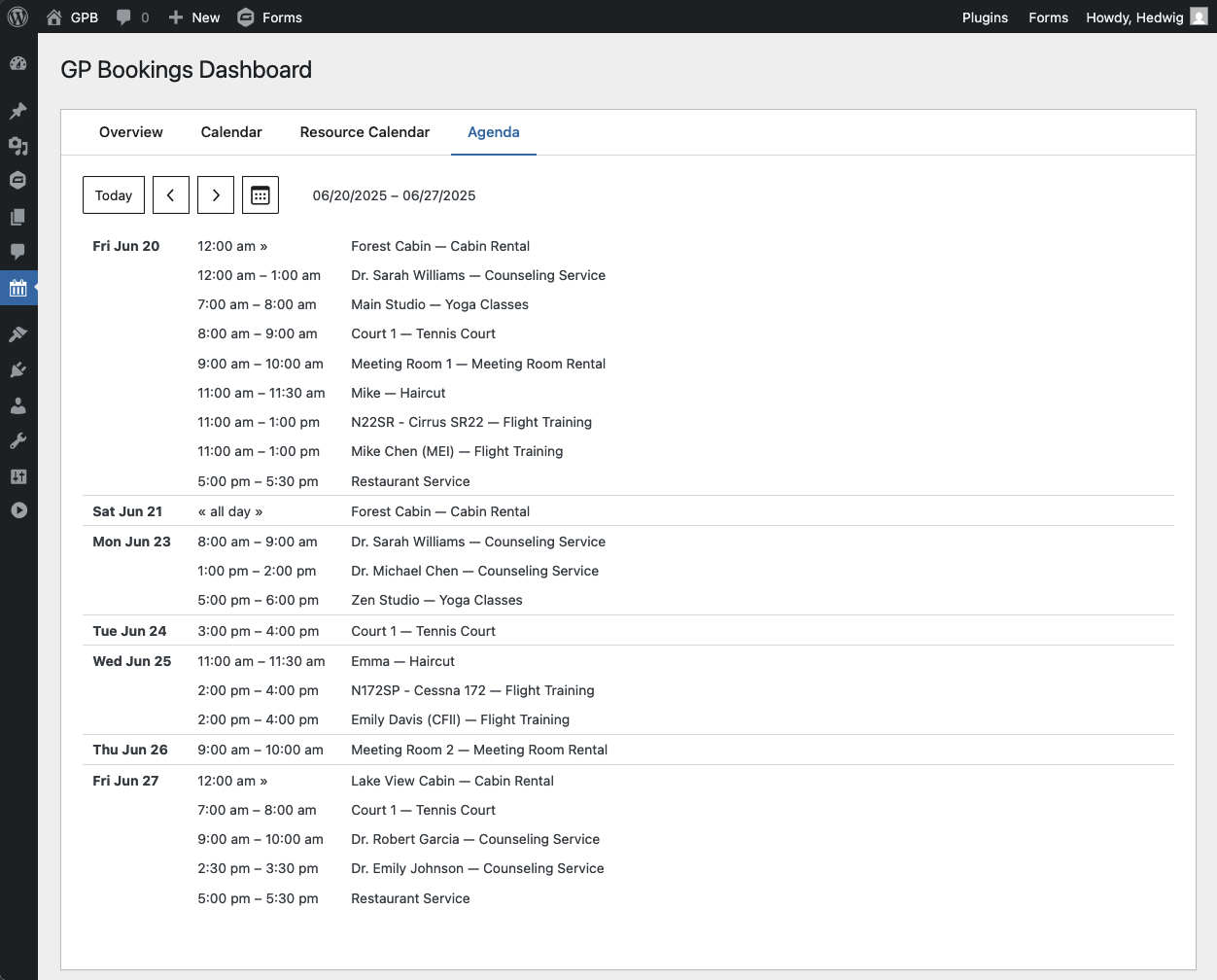The height and width of the screenshot is (980, 1217).
Task: Open Posts via the pushpin icon
Action: coord(17,111)
